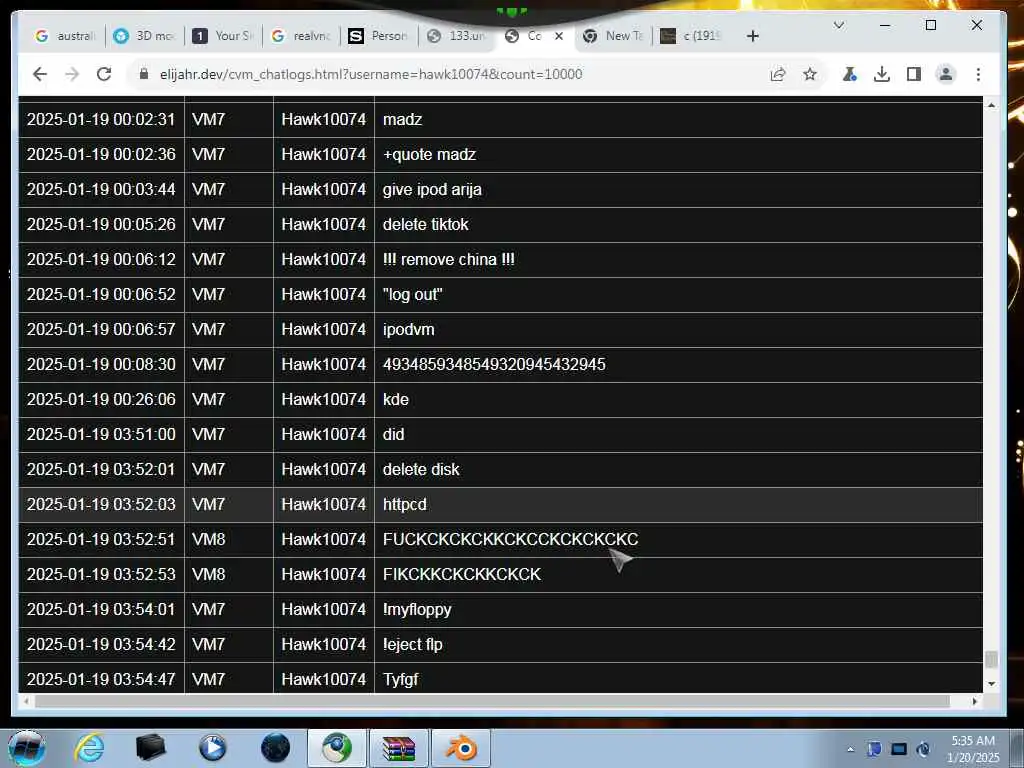The image size is (1024, 768).
Task: Show hidden system tray icons
Action: (x=850, y=750)
